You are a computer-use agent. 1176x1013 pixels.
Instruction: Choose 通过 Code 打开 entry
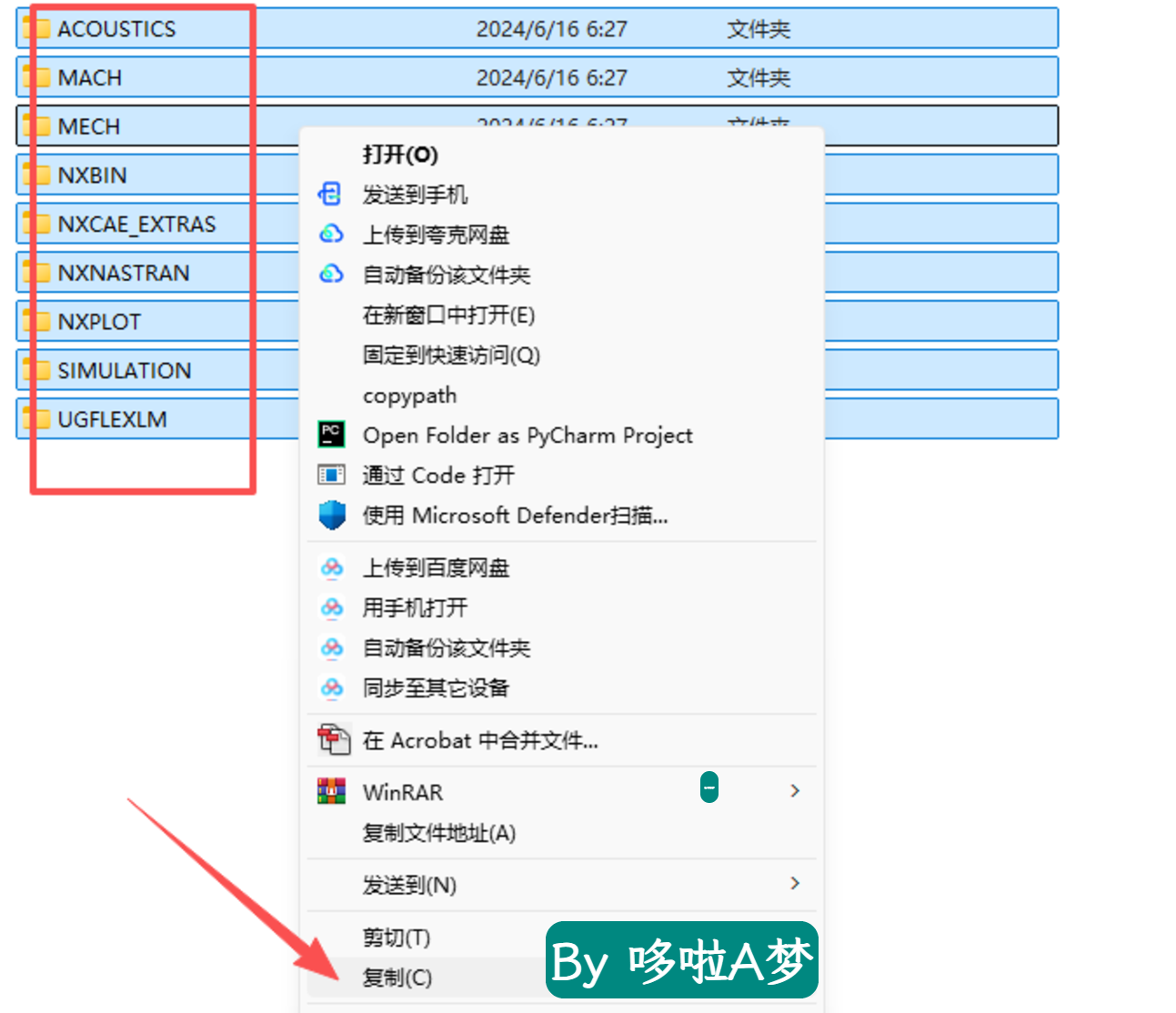438,475
